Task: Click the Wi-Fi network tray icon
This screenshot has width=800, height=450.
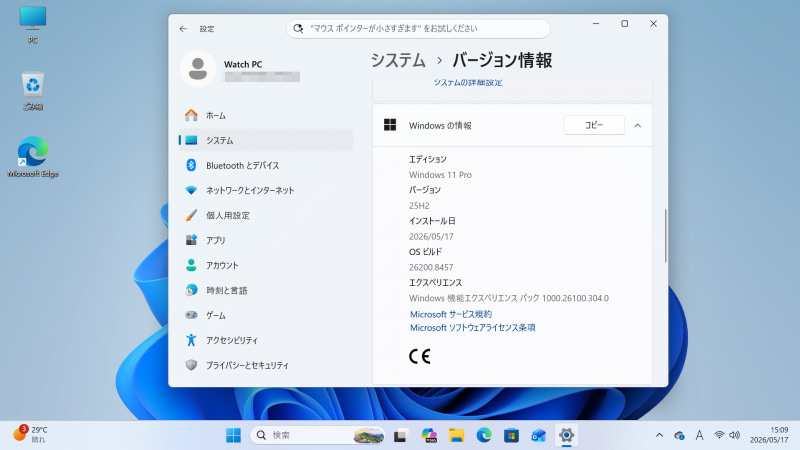Action: click(x=719, y=435)
